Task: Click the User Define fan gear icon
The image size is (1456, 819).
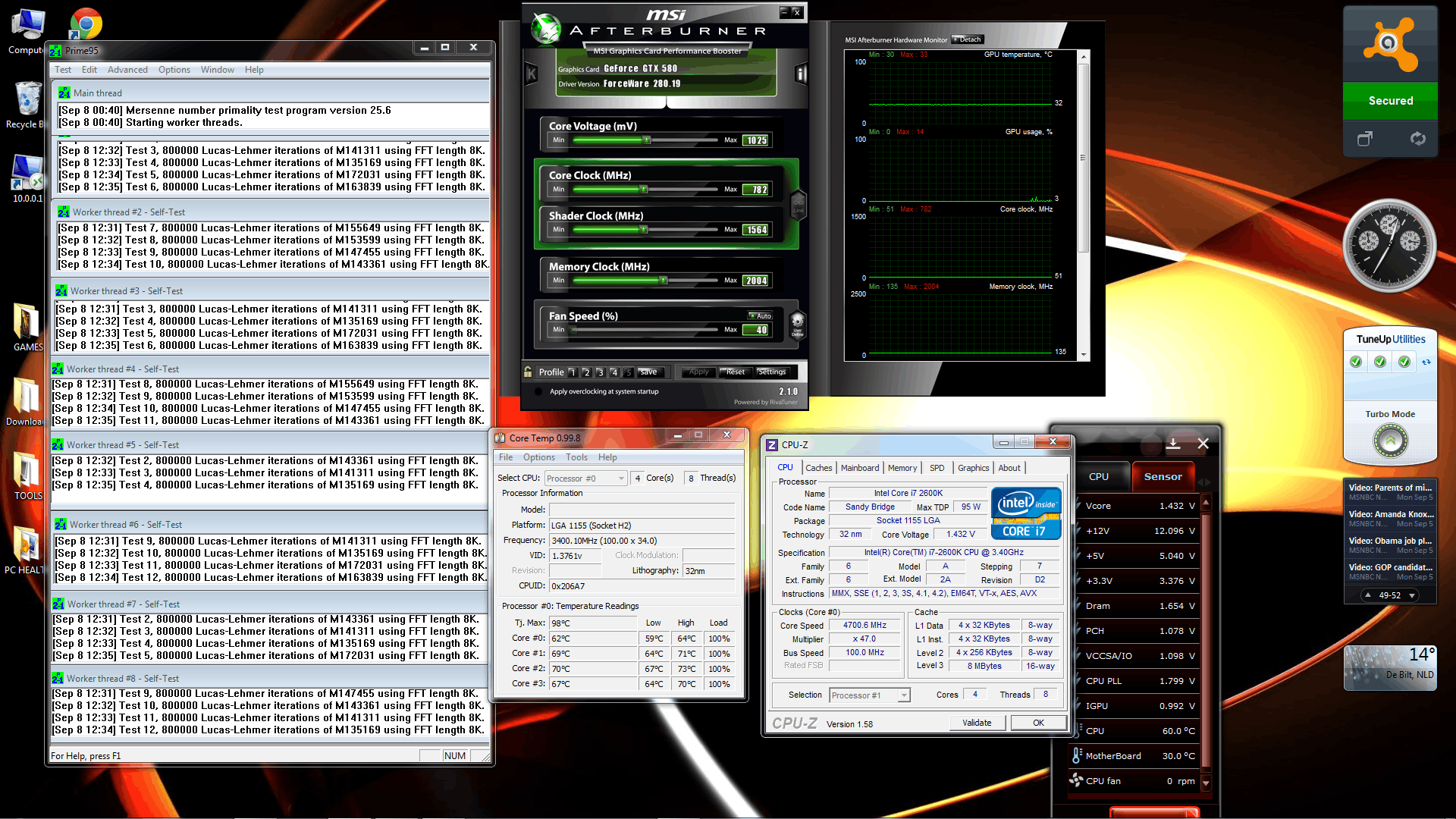Action: click(x=798, y=324)
